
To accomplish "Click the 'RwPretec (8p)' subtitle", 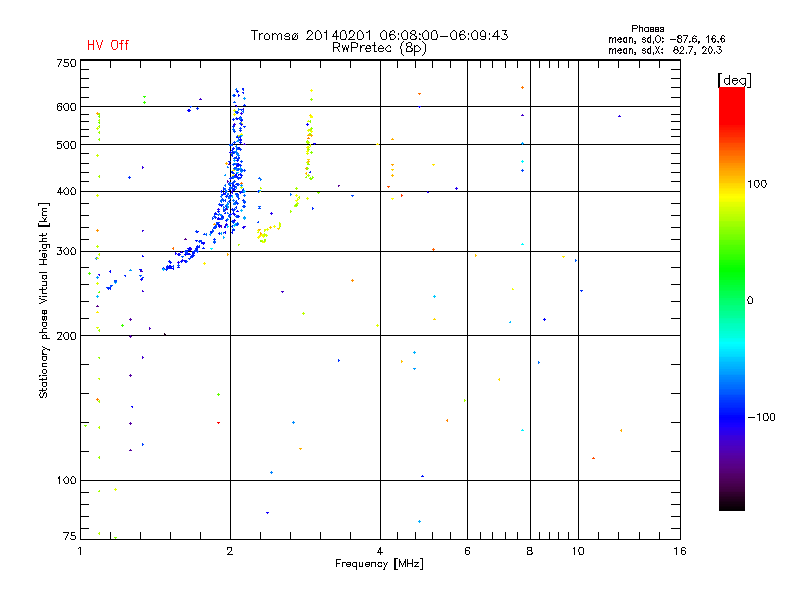I will [379, 48].
